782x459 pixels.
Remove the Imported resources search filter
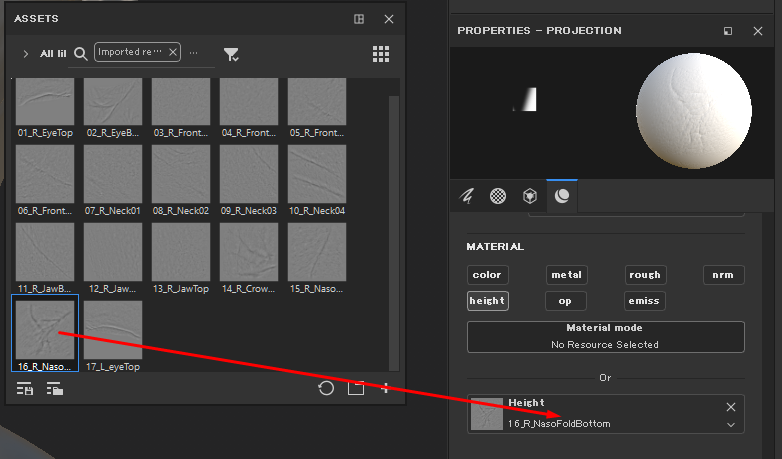click(x=173, y=52)
